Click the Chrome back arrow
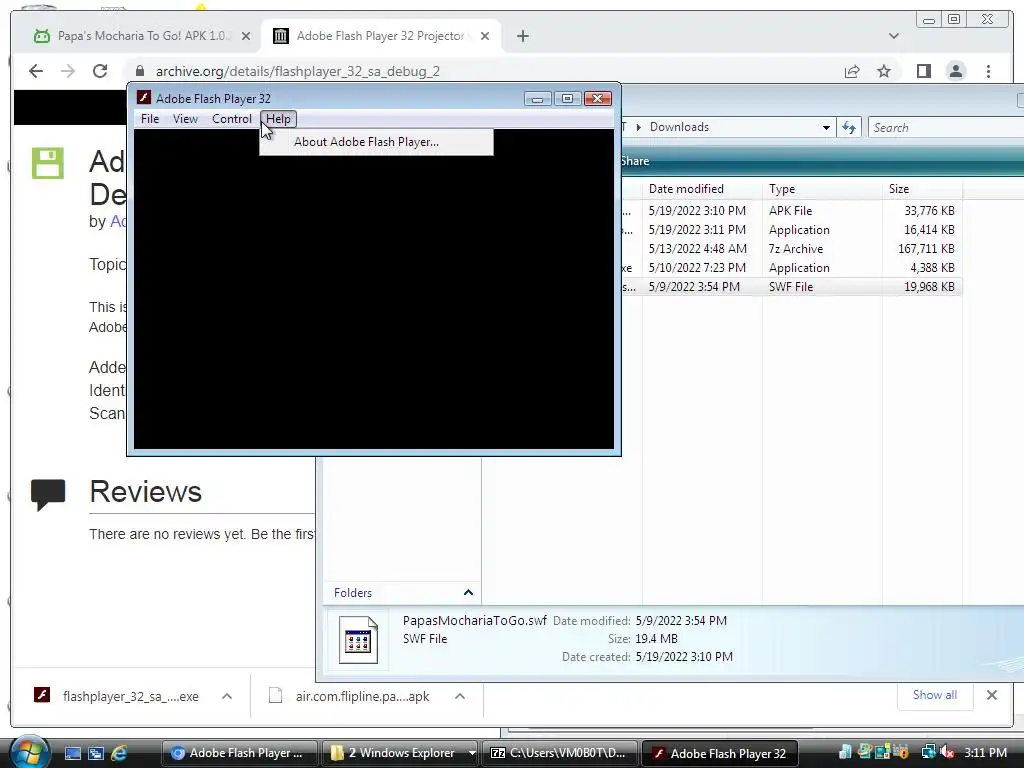The width and height of the screenshot is (1024, 768). click(x=36, y=71)
